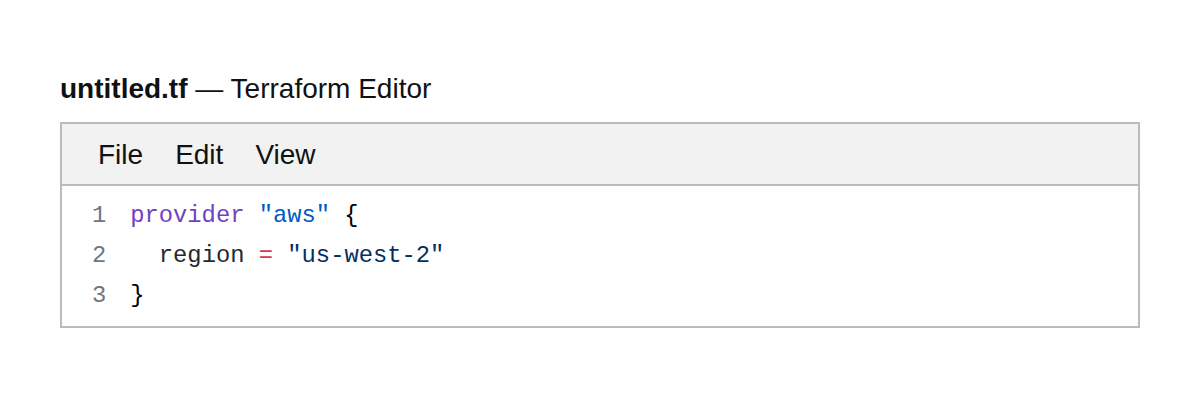Select line number 3 in the gutter
This screenshot has width=1200, height=396.
point(99,295)
